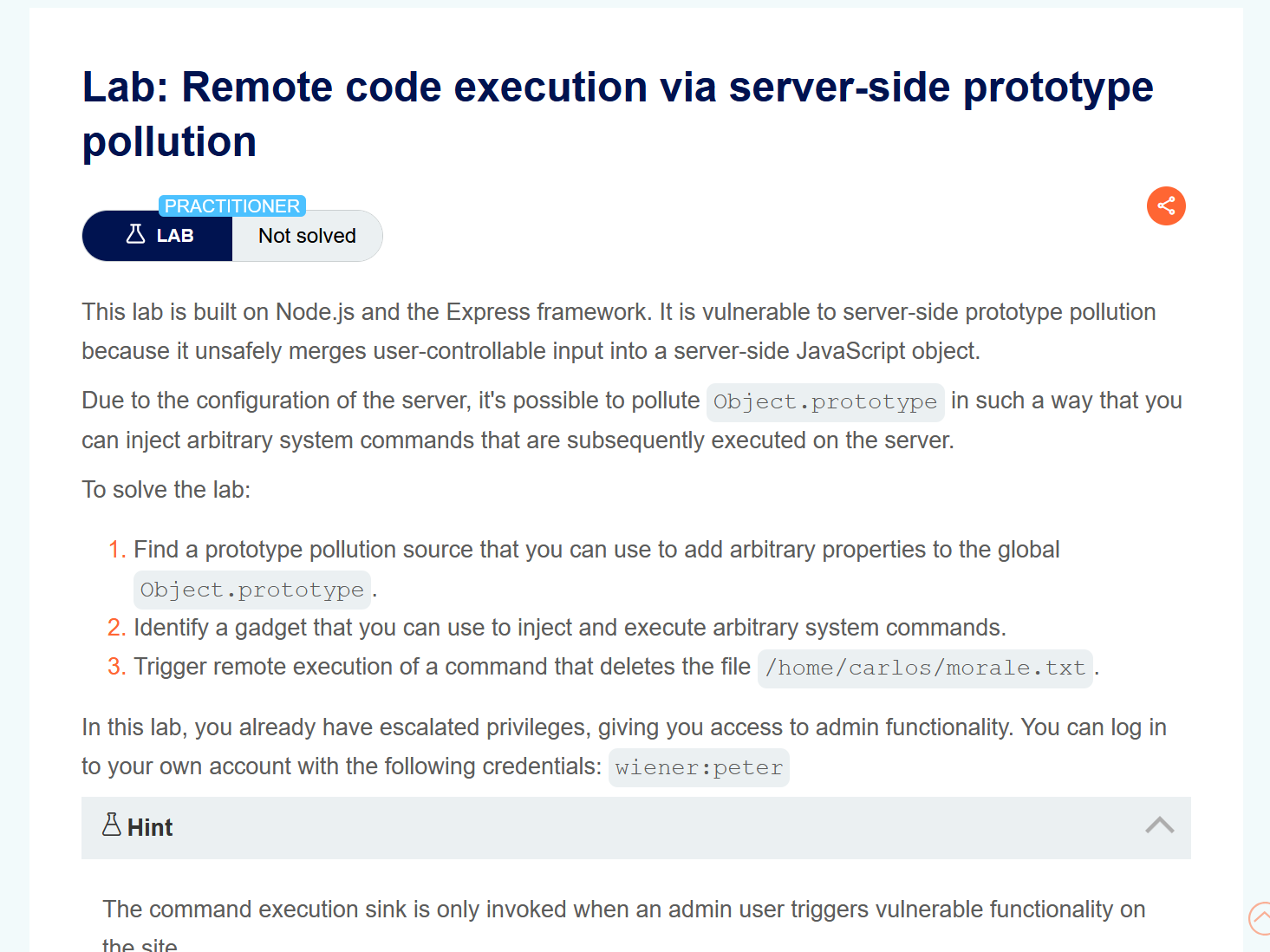Click Object.prototype code in the second paragraph

(825, 402)
